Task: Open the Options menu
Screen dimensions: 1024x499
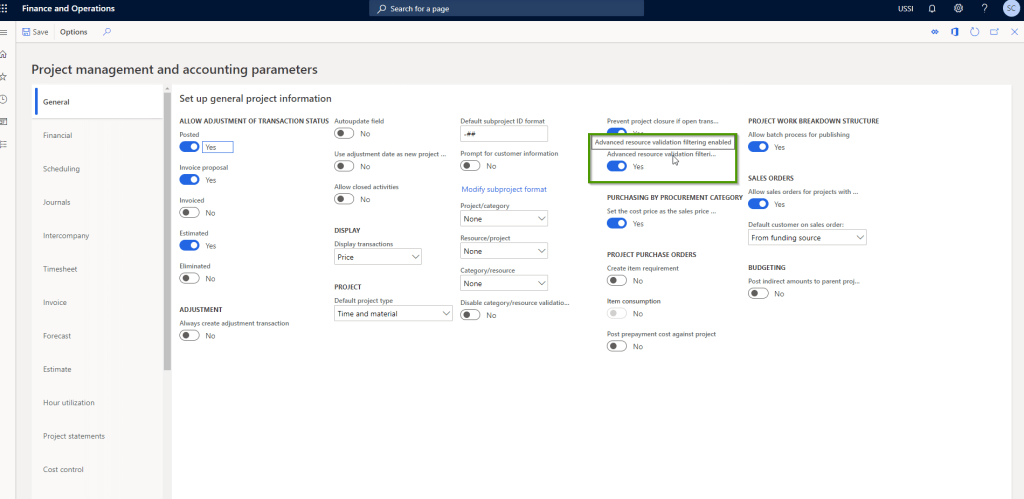Action: 73,32
